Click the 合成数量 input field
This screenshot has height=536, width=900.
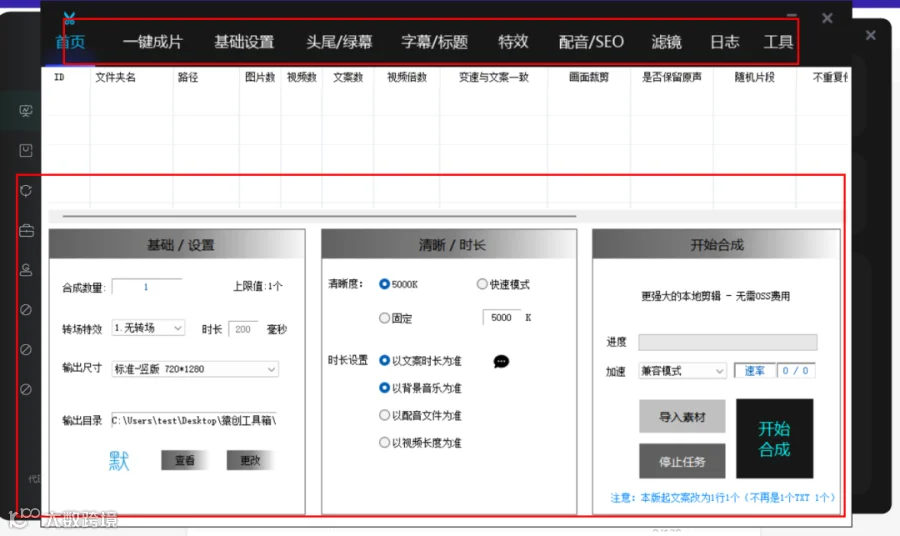(146, 287)
